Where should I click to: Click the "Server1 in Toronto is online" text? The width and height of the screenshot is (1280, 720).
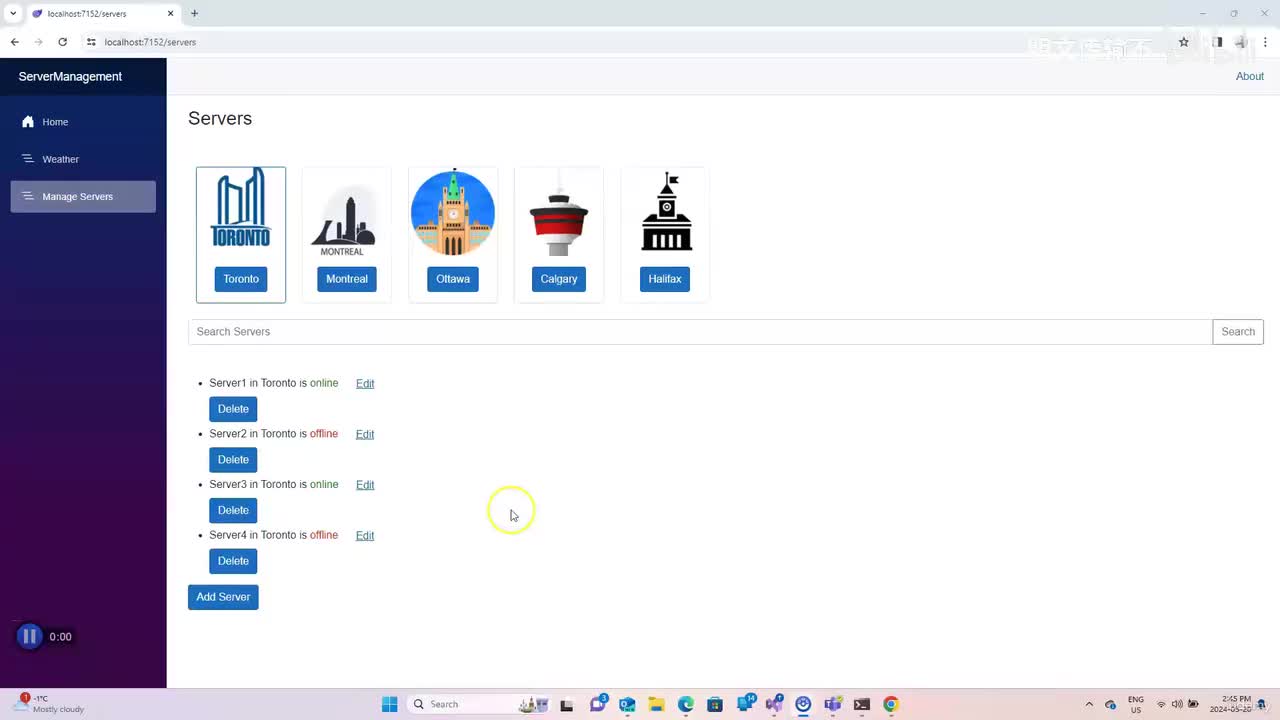(x=274, y=383)
